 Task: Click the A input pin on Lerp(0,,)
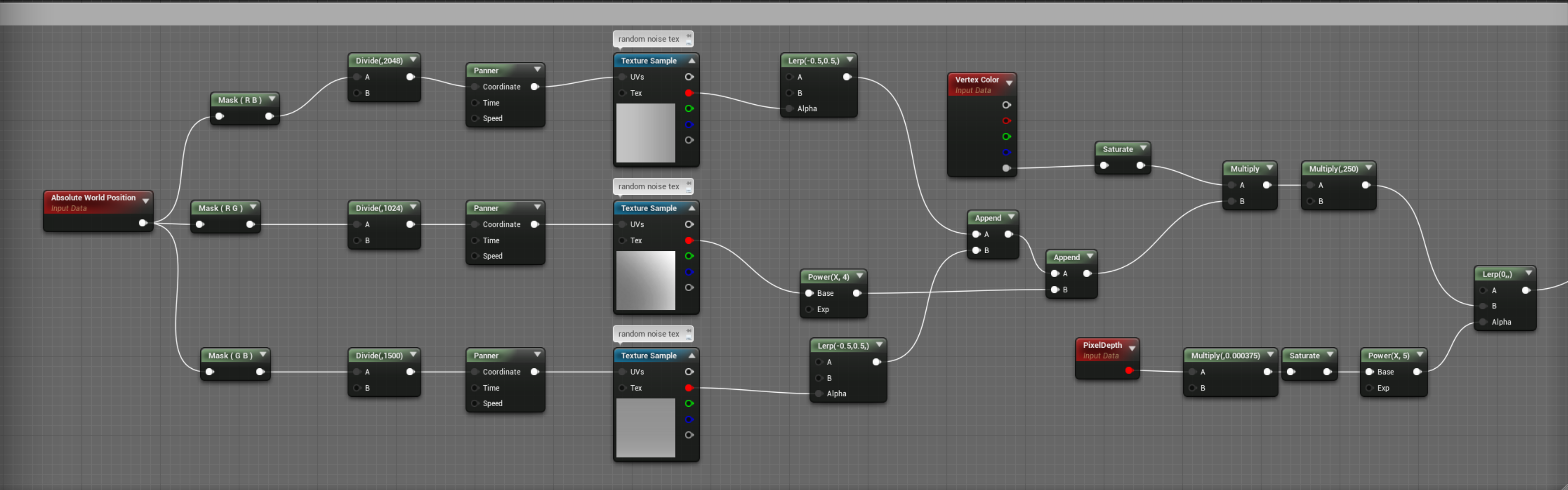click(x=1483, y=290)
